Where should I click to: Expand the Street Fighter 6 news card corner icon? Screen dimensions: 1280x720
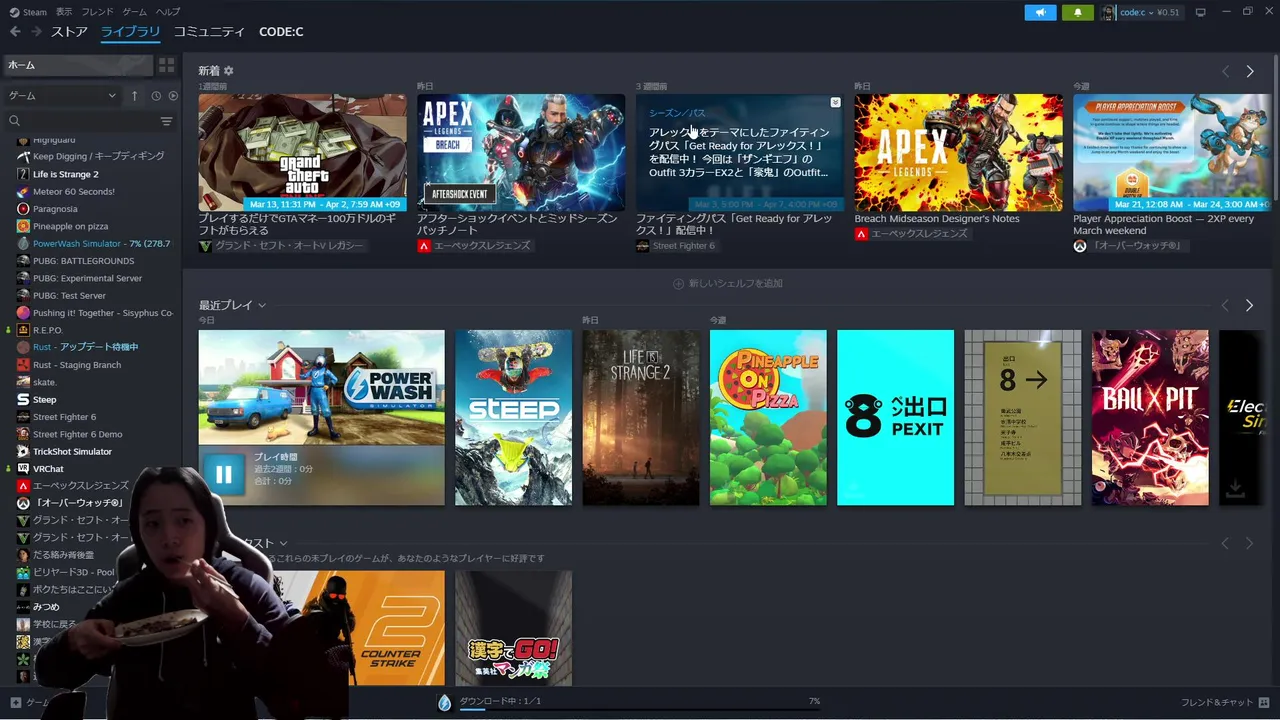point(835,102)
